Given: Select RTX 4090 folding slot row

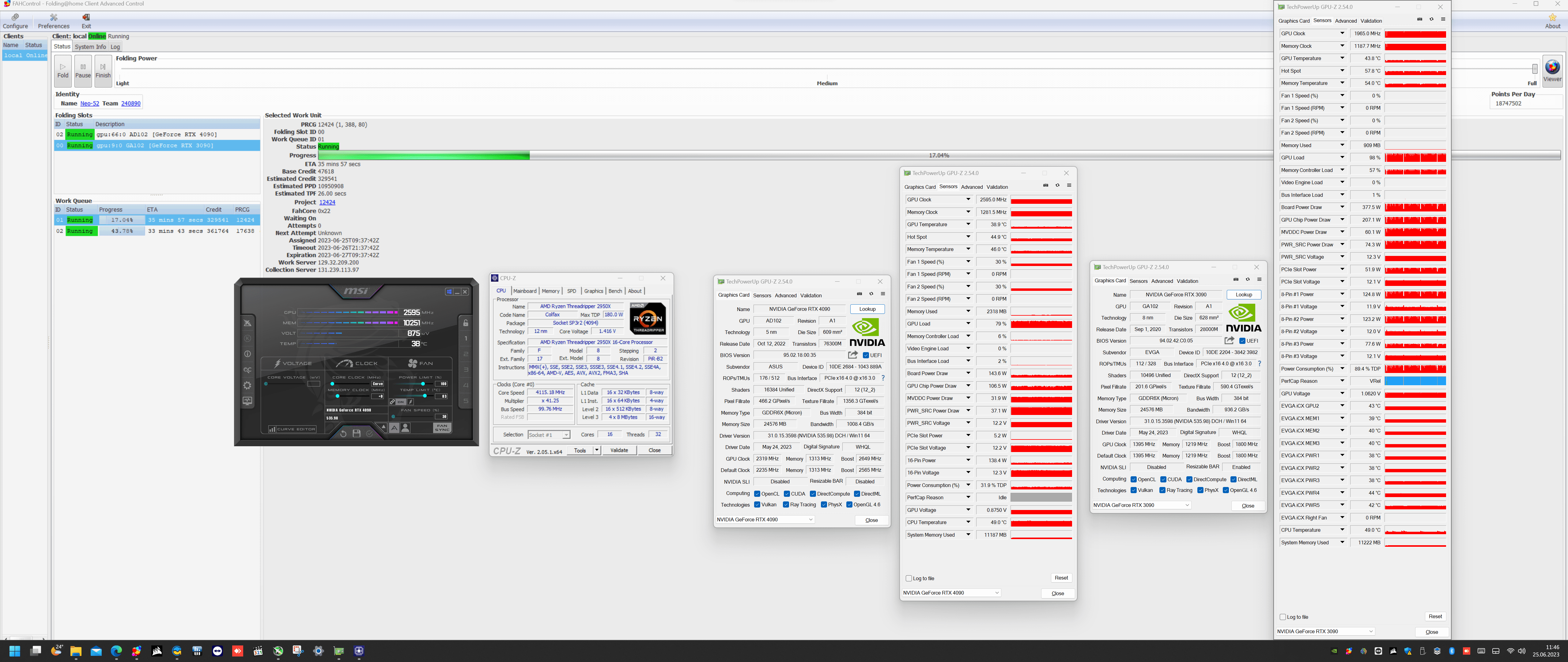Looking at the screenshot, I should click(157, 135).
